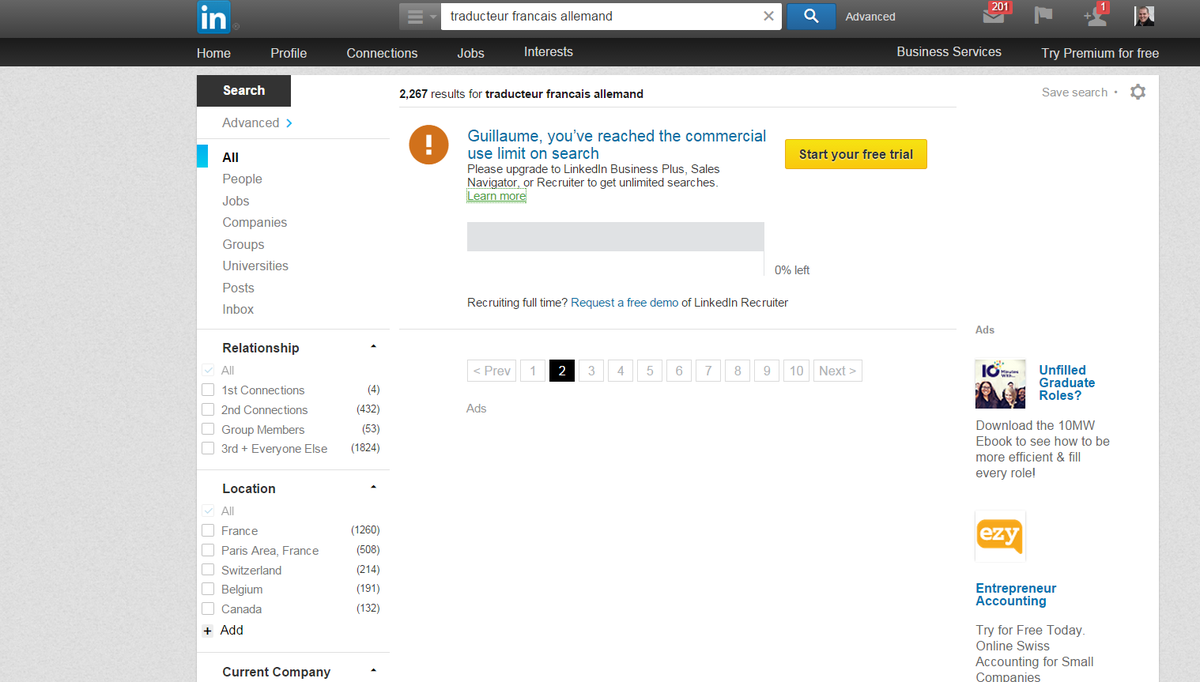This screenshot has width=1200, height=682.
Task: Check the 1st Connections box
Action: [208, 390]
